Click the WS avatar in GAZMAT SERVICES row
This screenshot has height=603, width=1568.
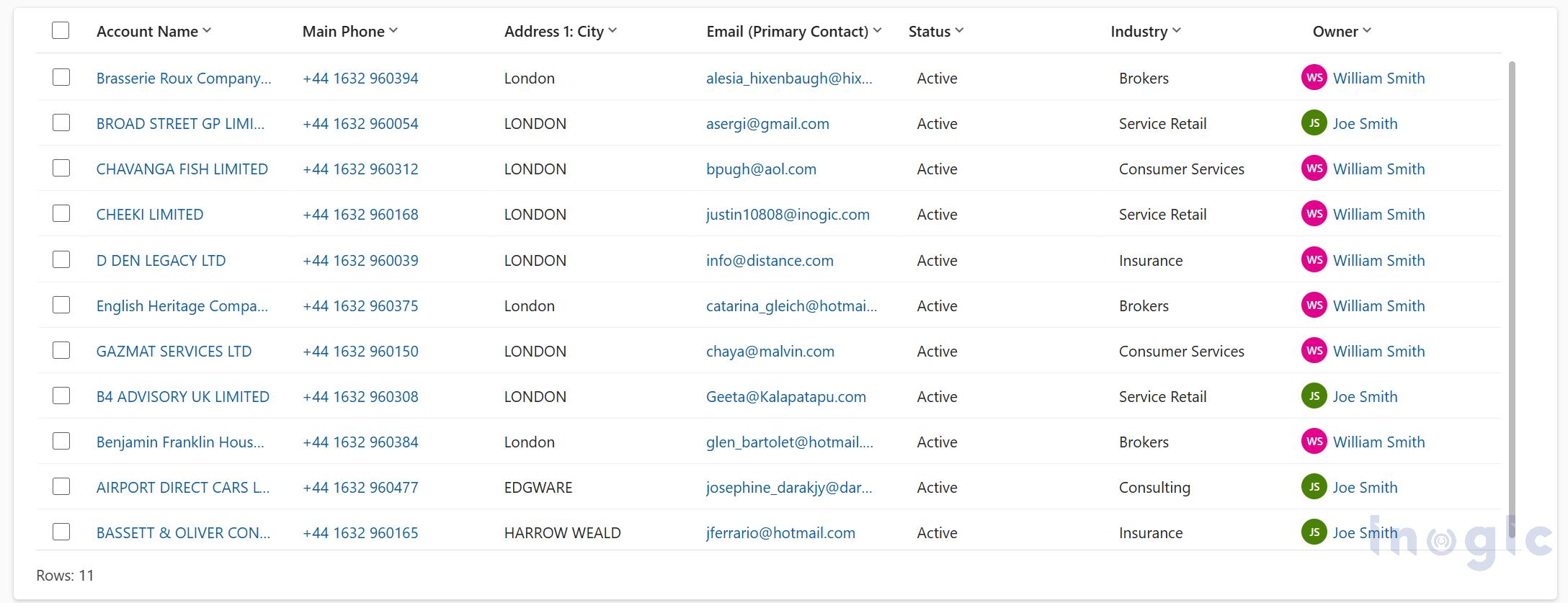tap(1314, 351)
